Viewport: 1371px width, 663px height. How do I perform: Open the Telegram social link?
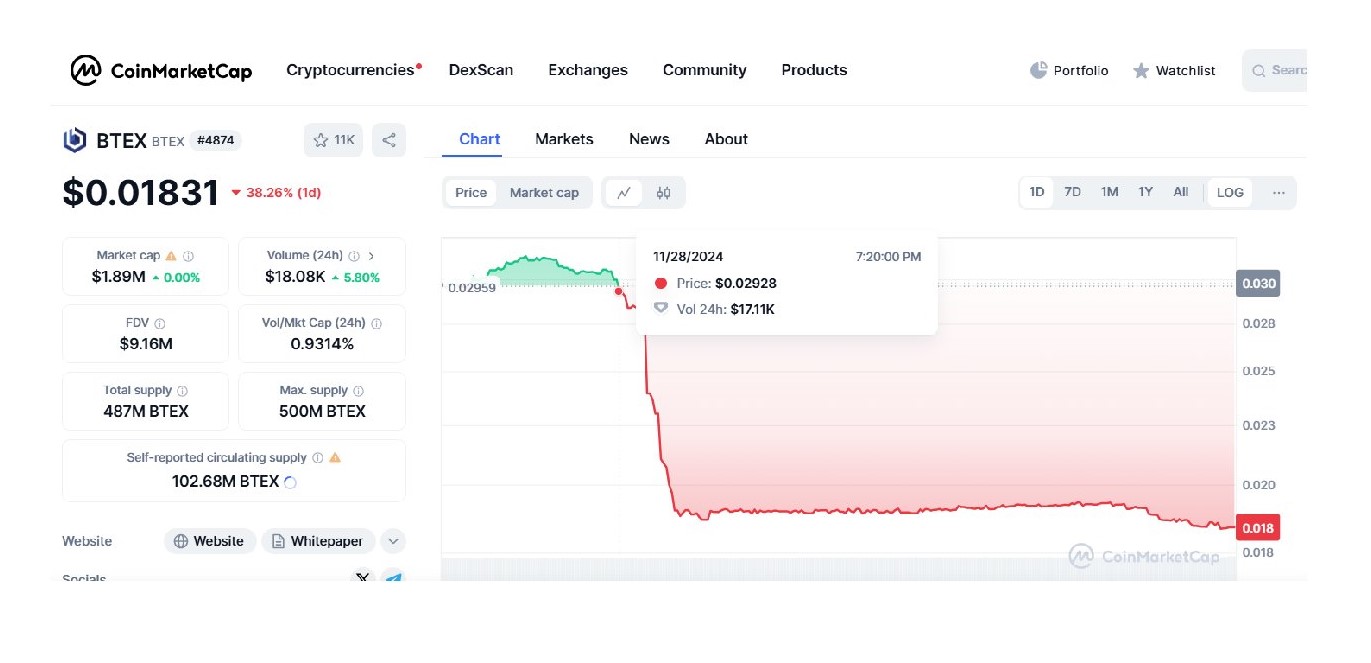coord(393,578)
